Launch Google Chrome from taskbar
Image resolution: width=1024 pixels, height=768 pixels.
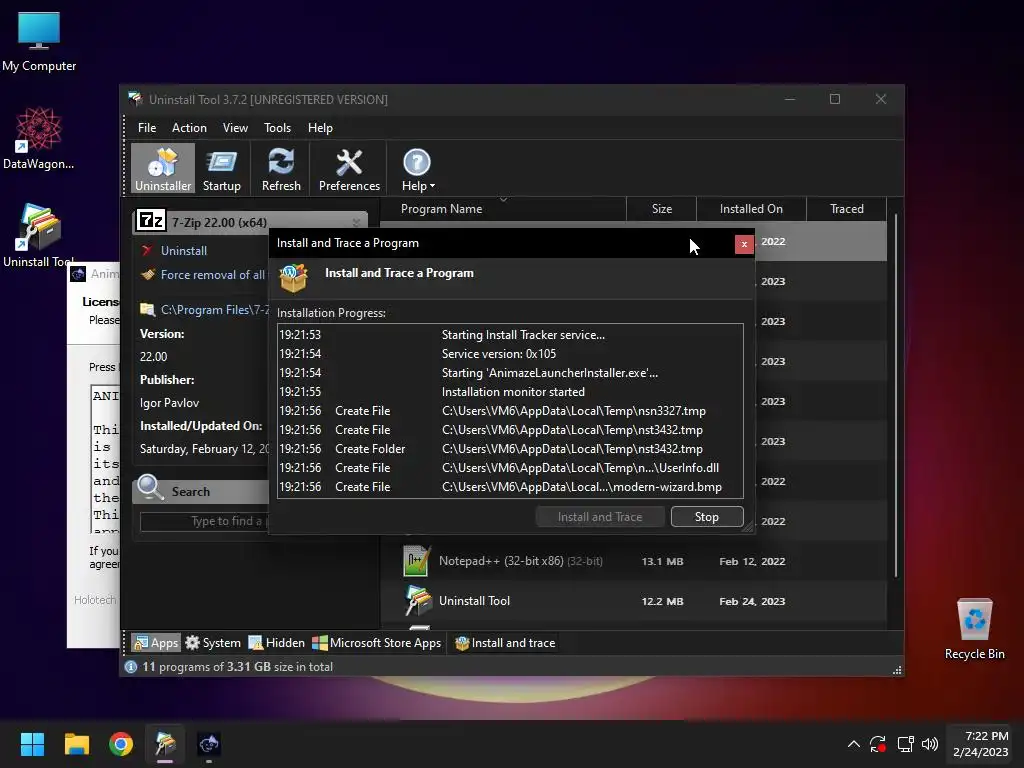pos(121,744)
